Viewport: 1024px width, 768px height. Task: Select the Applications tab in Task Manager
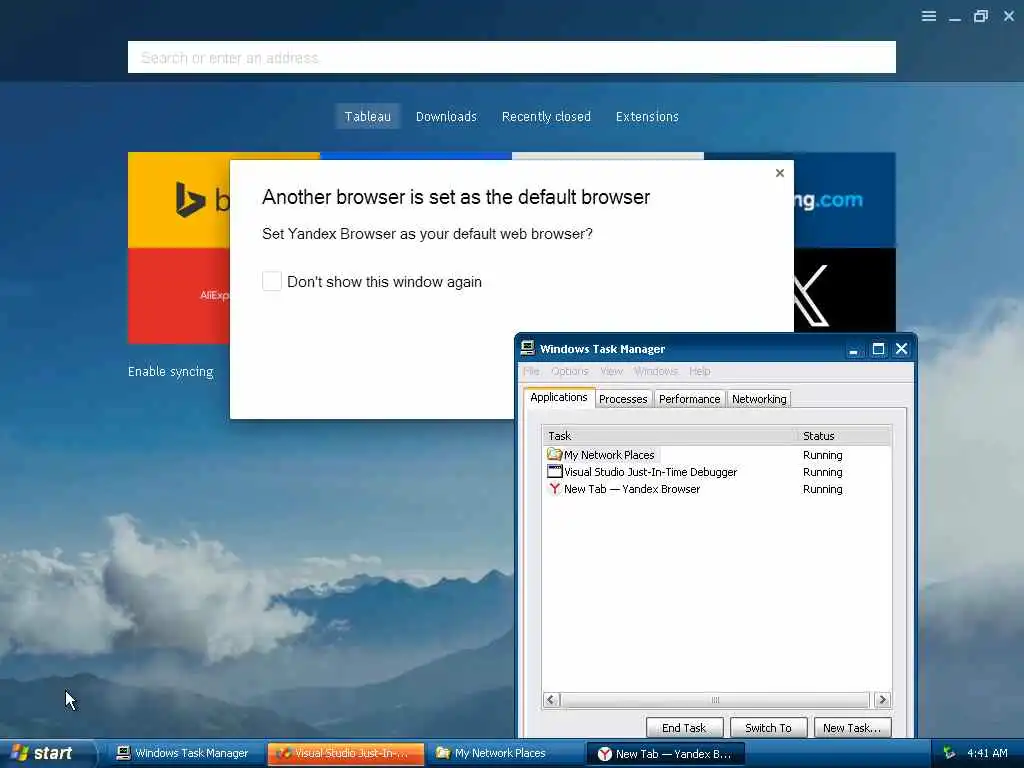pos(558,397)
